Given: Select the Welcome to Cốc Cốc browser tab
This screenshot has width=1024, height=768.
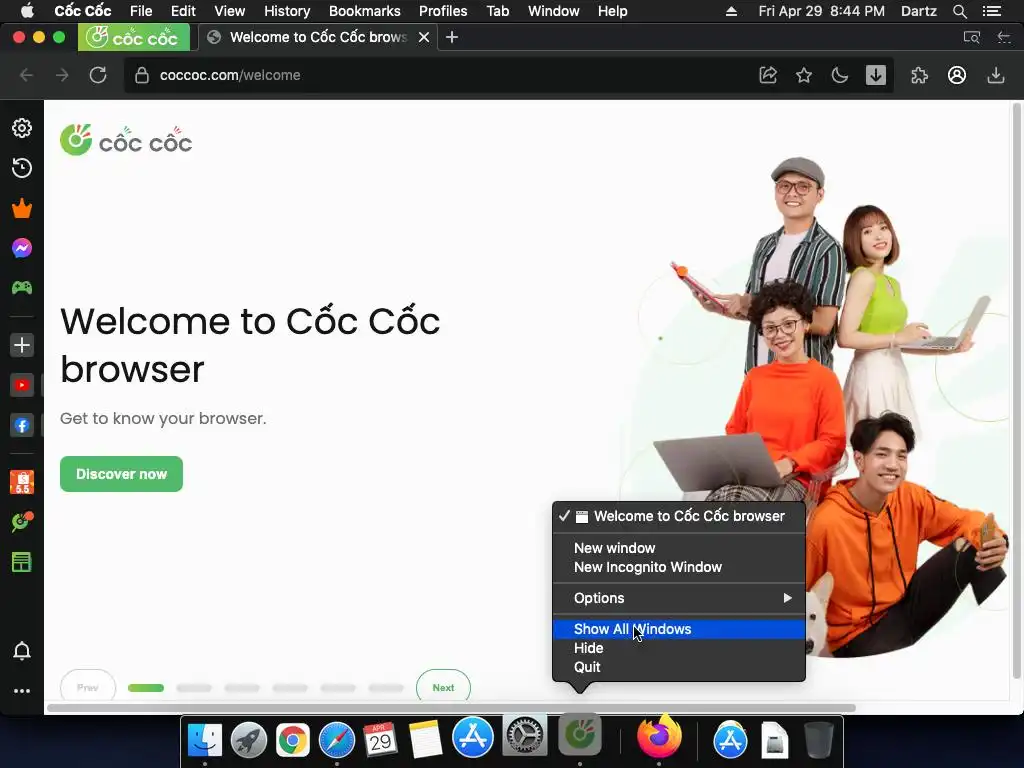Looking at the screenshot, I should pos(317,37).
